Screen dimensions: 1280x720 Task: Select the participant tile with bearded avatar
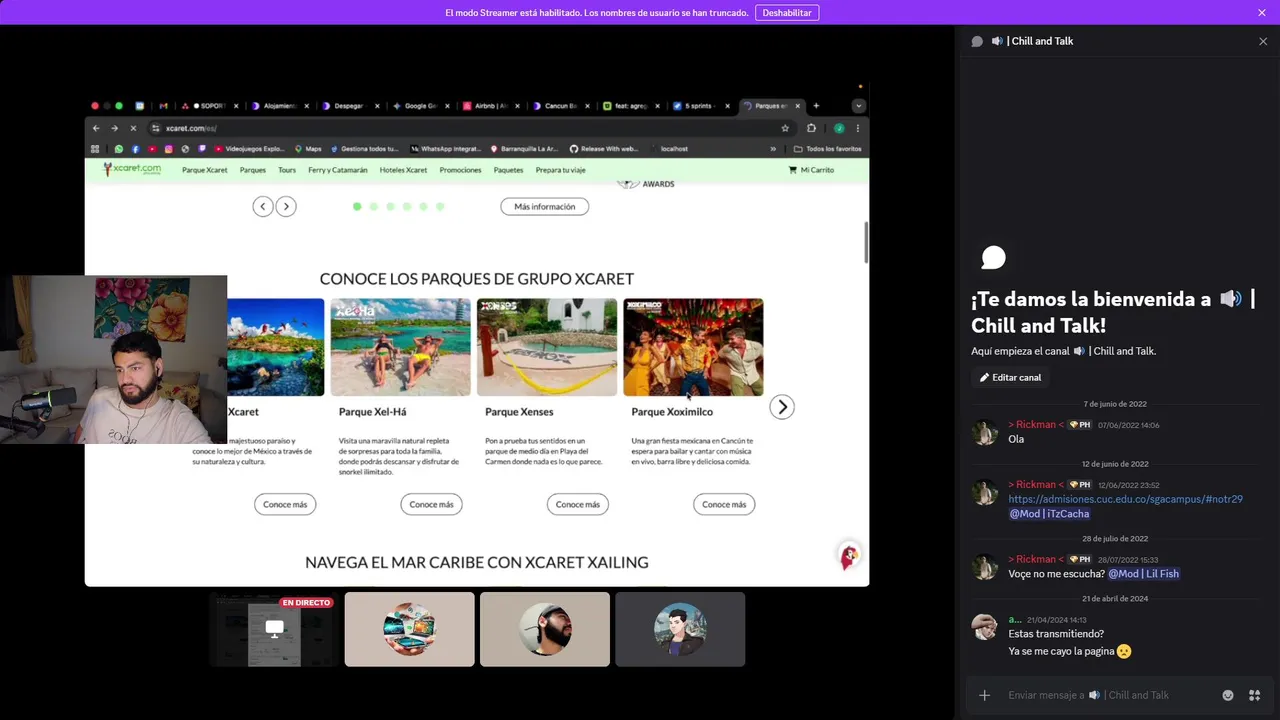545,629
